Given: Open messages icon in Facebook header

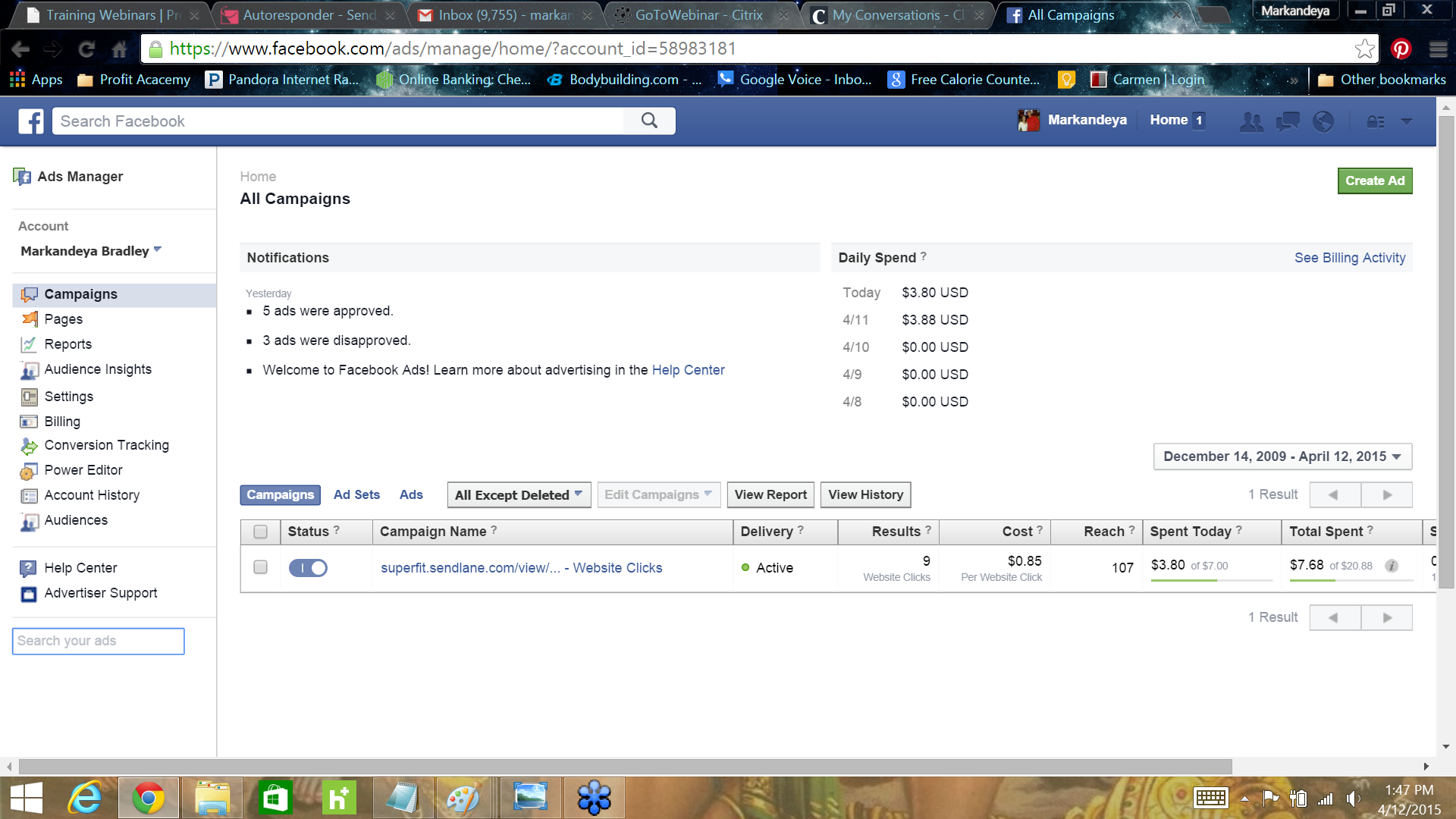Looking at the screenshot, I should [1288, 121].
